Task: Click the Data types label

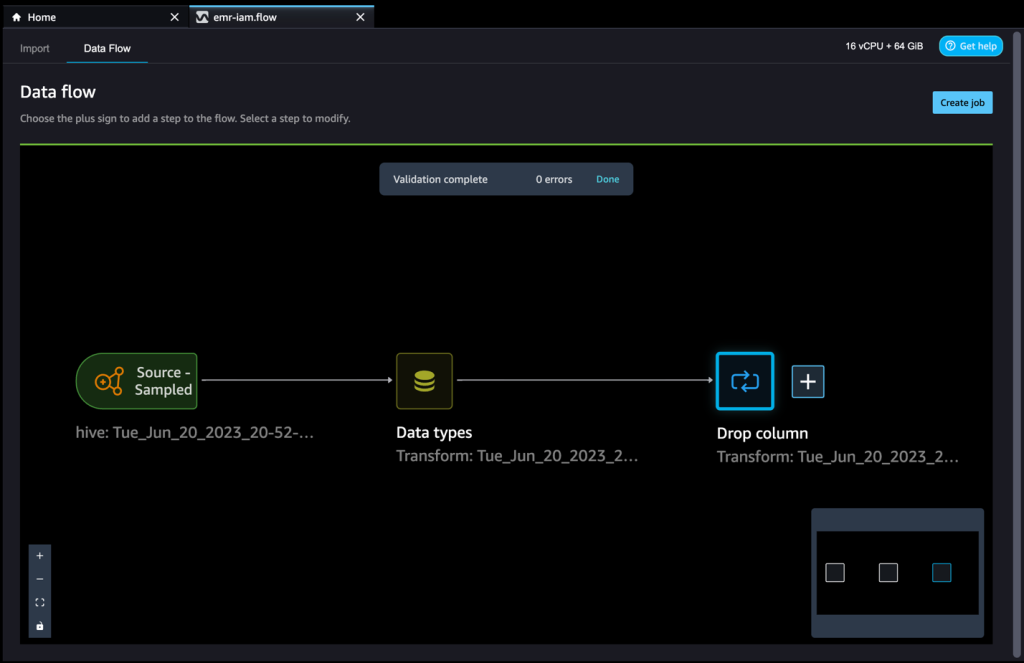Action: tap(434, 432)
